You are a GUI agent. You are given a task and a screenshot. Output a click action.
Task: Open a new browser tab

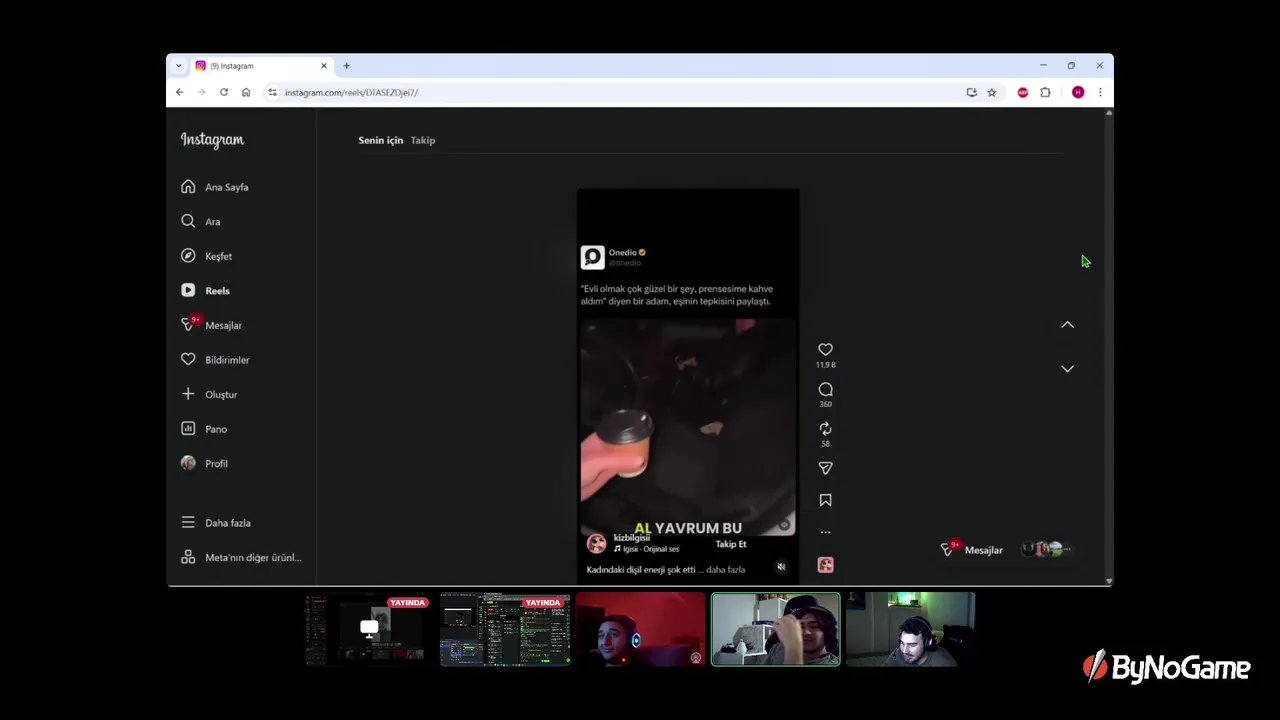click(347, 66)
